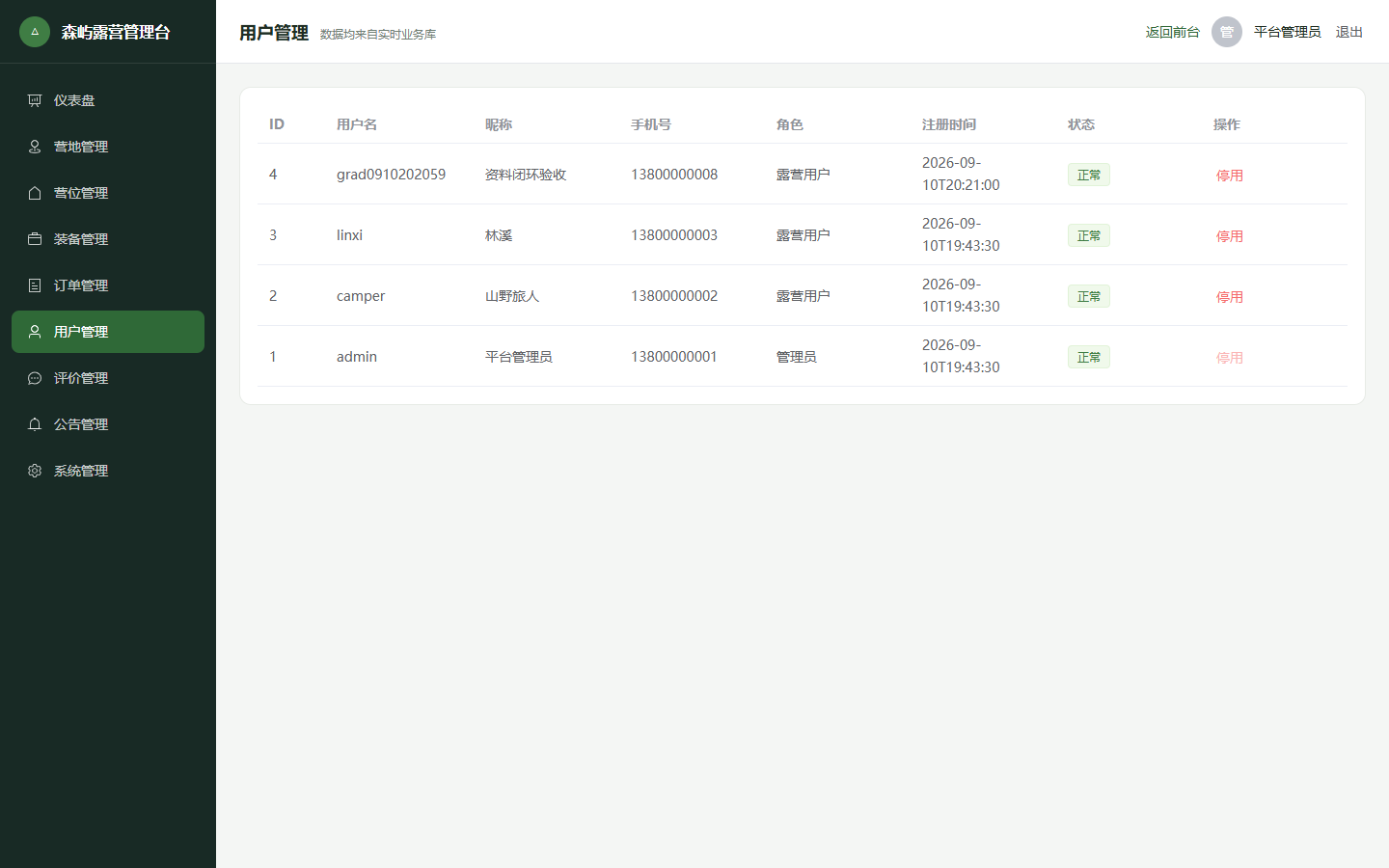Disable user grad0910202059 via 停用
The width and height of the screenshot is (1389, 868).
tap(1229, 176)
